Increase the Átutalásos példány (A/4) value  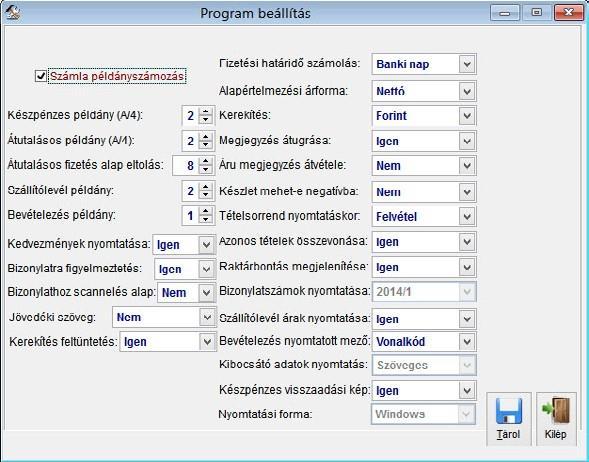point(205,137)
